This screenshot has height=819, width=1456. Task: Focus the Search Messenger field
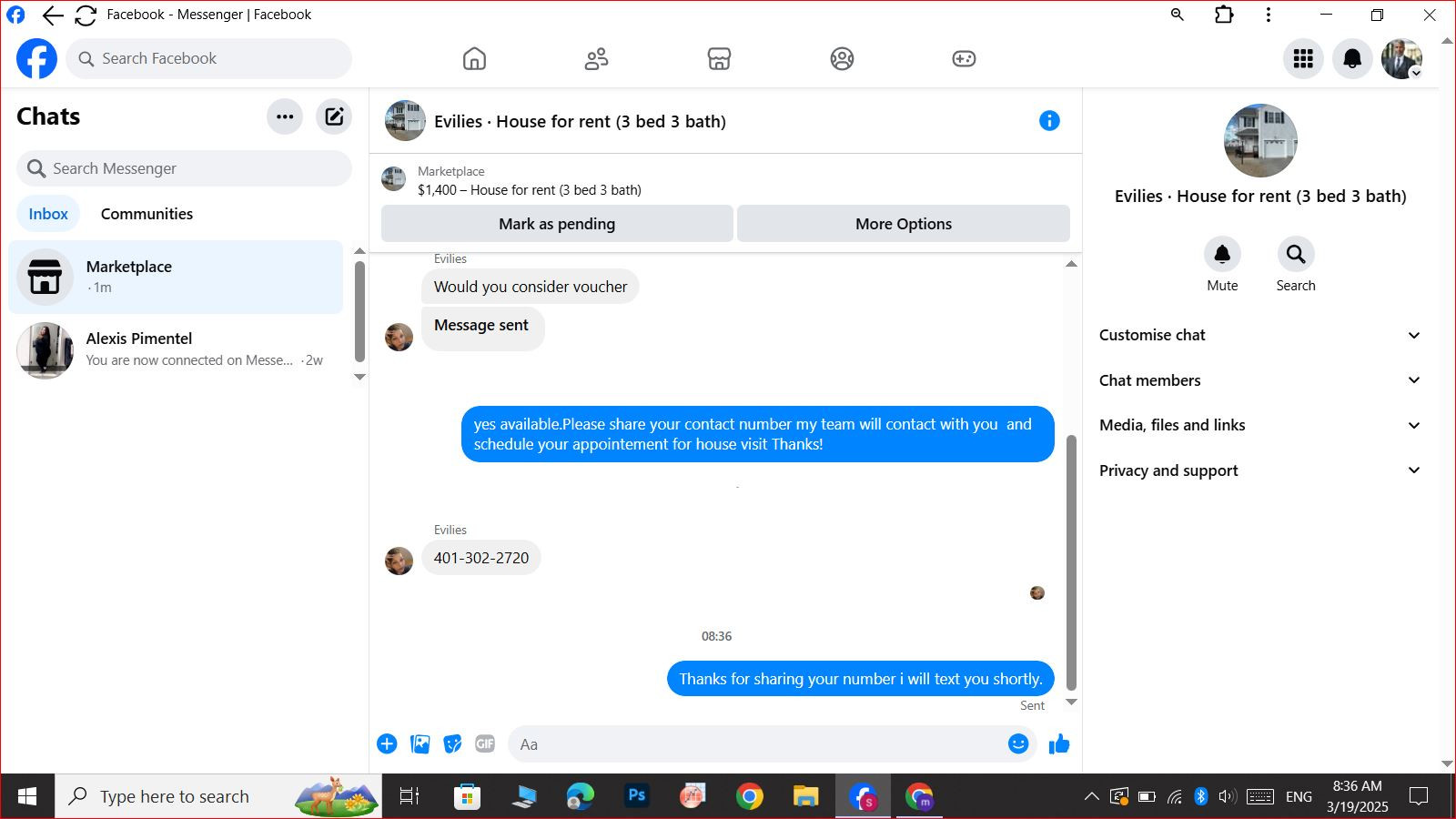pyautogui.click(x=184, y=168)
